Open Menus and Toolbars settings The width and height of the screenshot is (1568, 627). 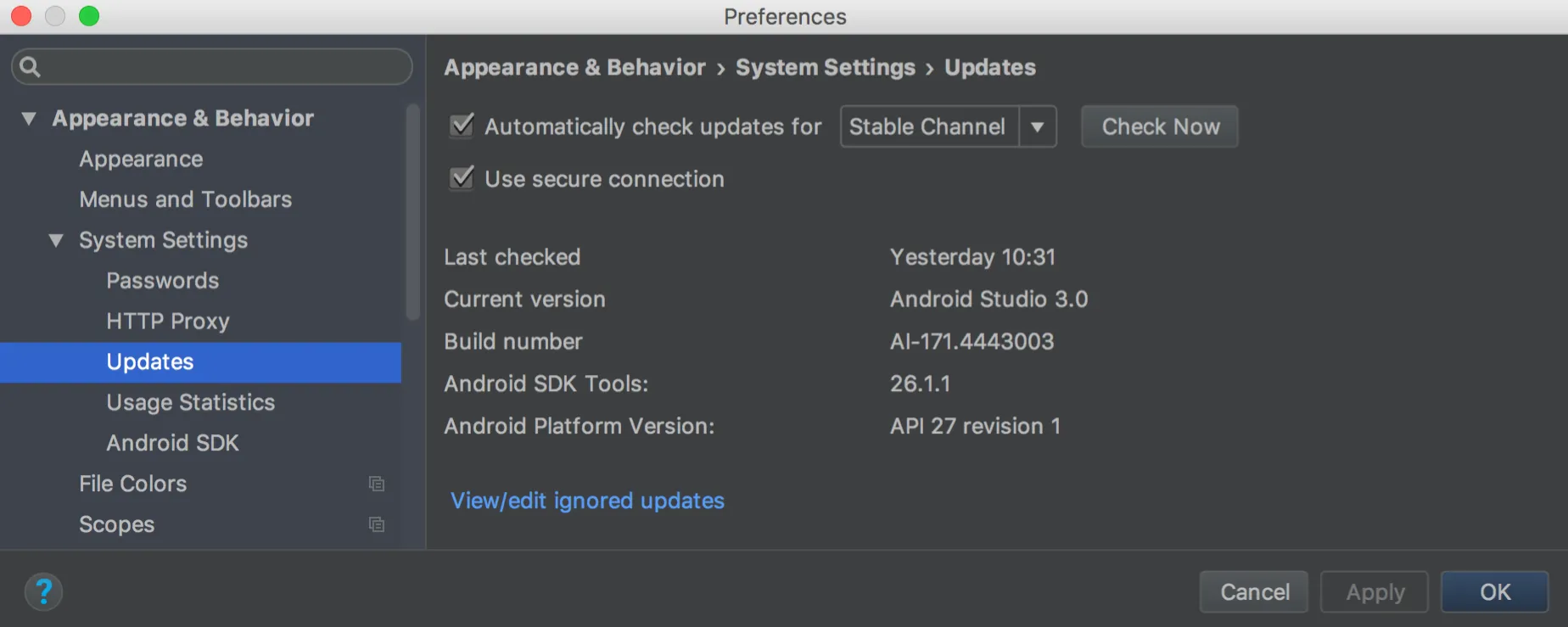185,199
